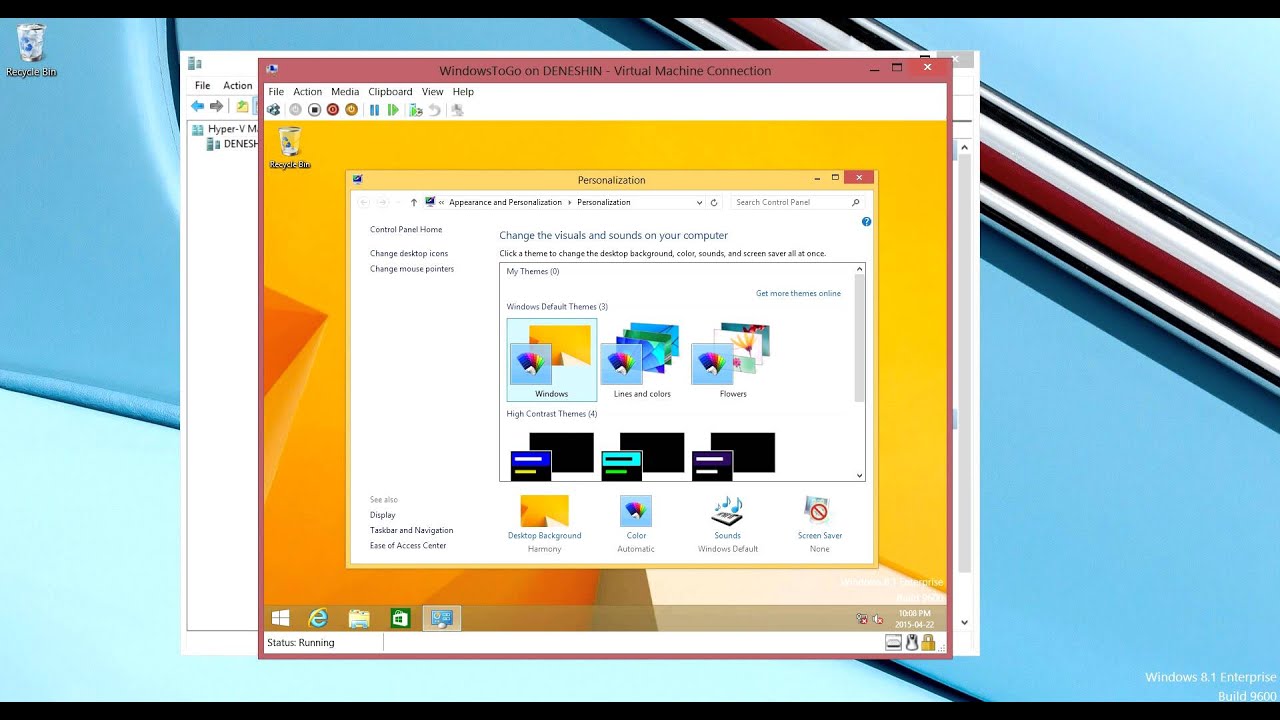
Task: Select Hyper-V Manager tree node
Action: 224,129
